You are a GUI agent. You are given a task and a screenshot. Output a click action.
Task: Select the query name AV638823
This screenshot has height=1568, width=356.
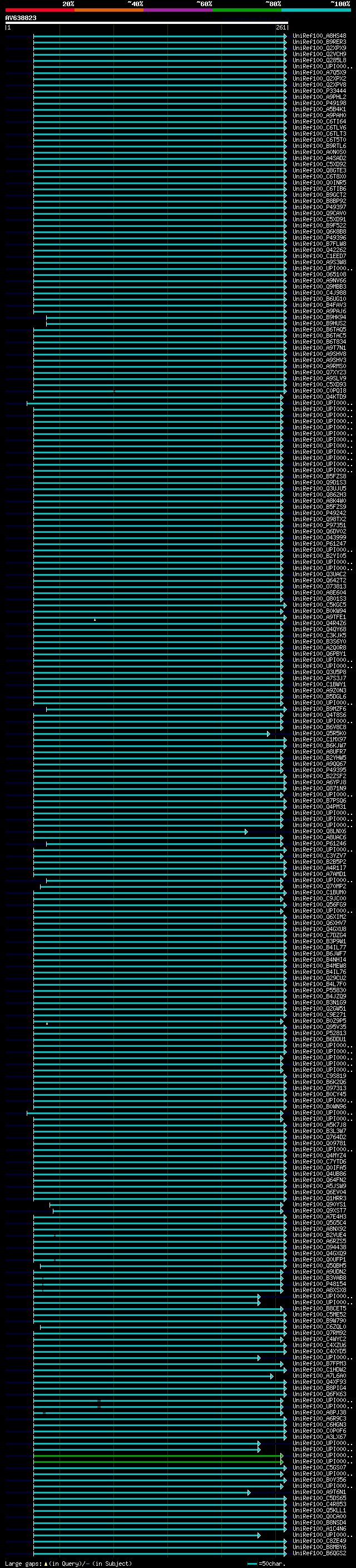click(21, 18)
